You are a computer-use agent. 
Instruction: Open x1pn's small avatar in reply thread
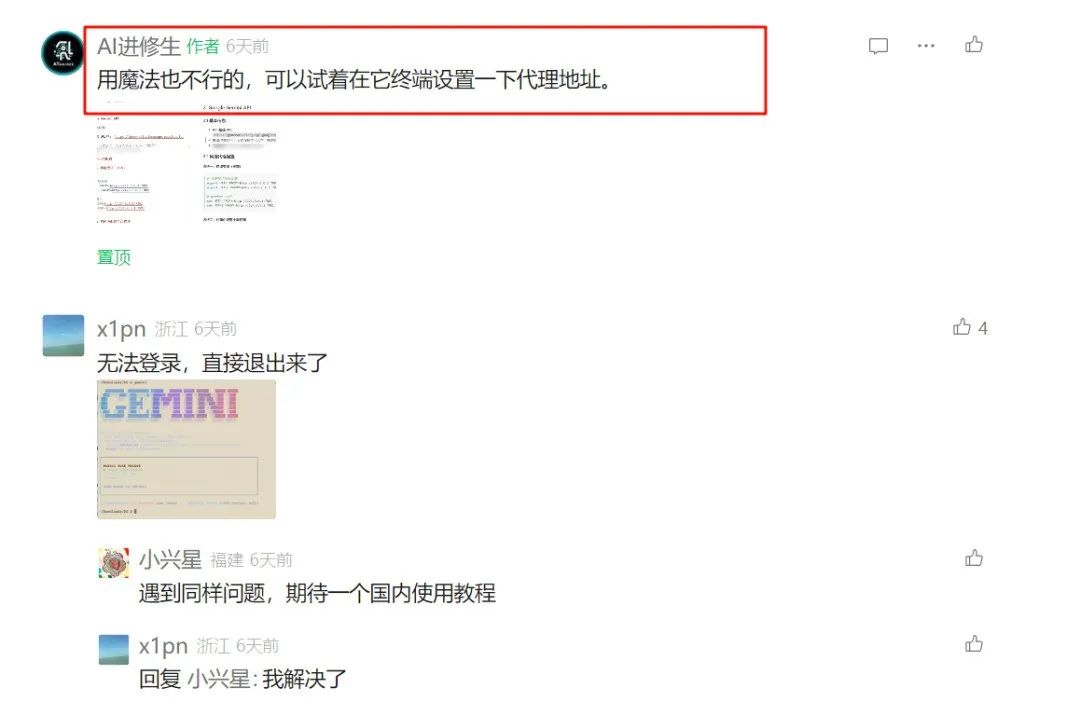114,649
